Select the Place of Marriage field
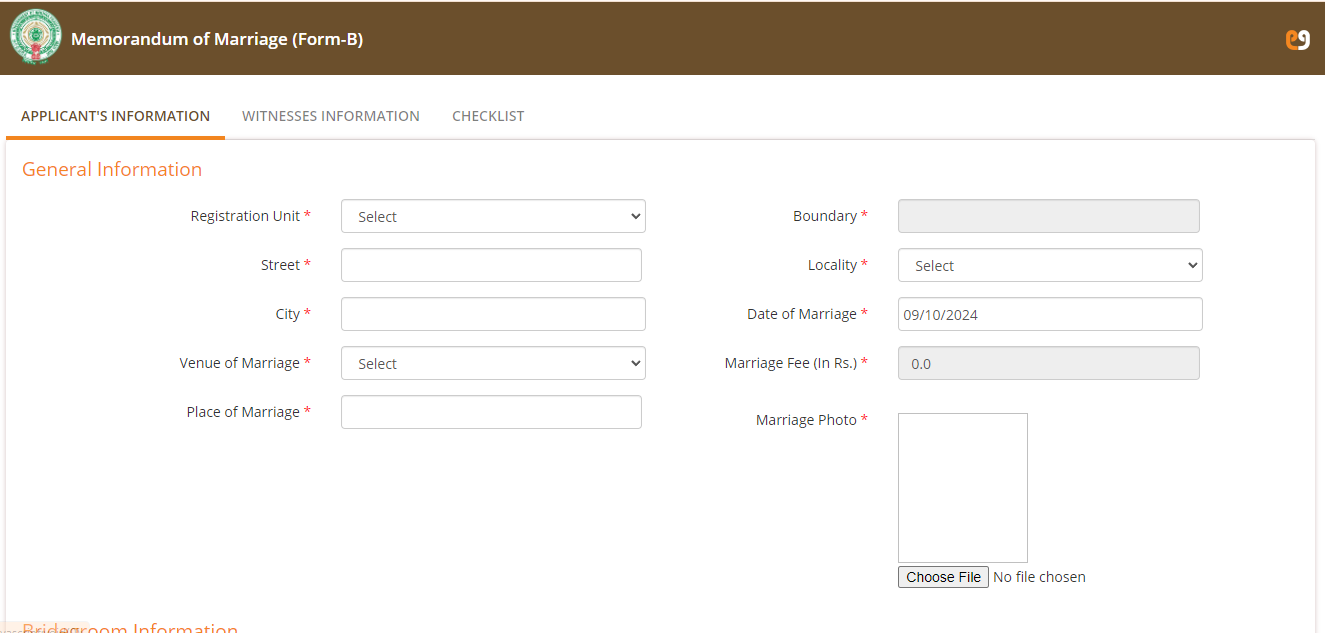 (491, 412)
